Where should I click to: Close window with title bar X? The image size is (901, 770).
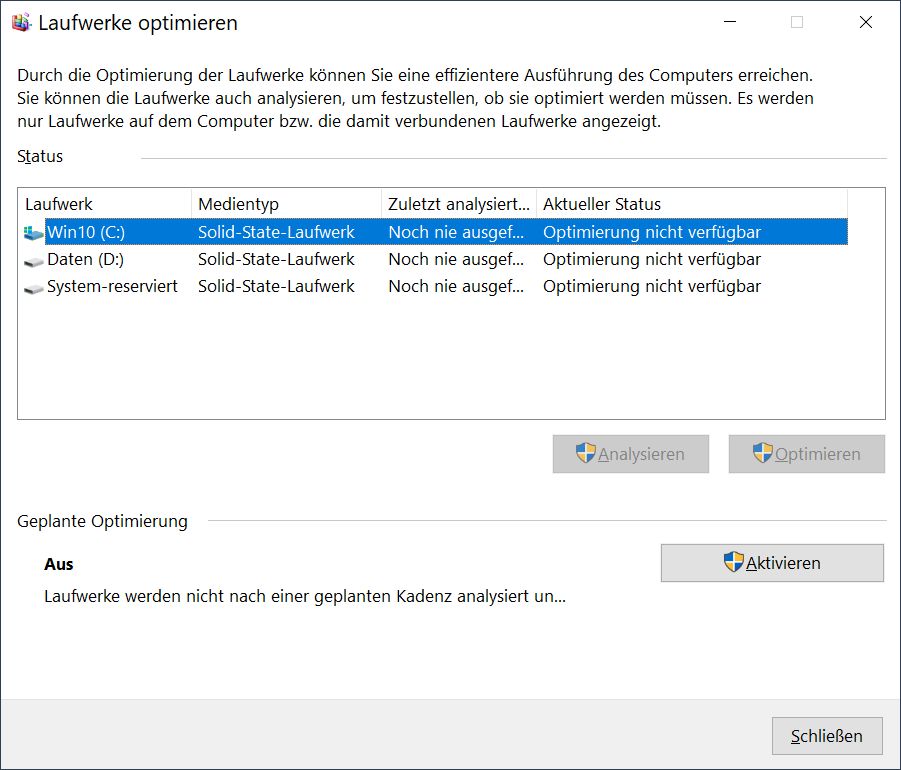[865, 22]
